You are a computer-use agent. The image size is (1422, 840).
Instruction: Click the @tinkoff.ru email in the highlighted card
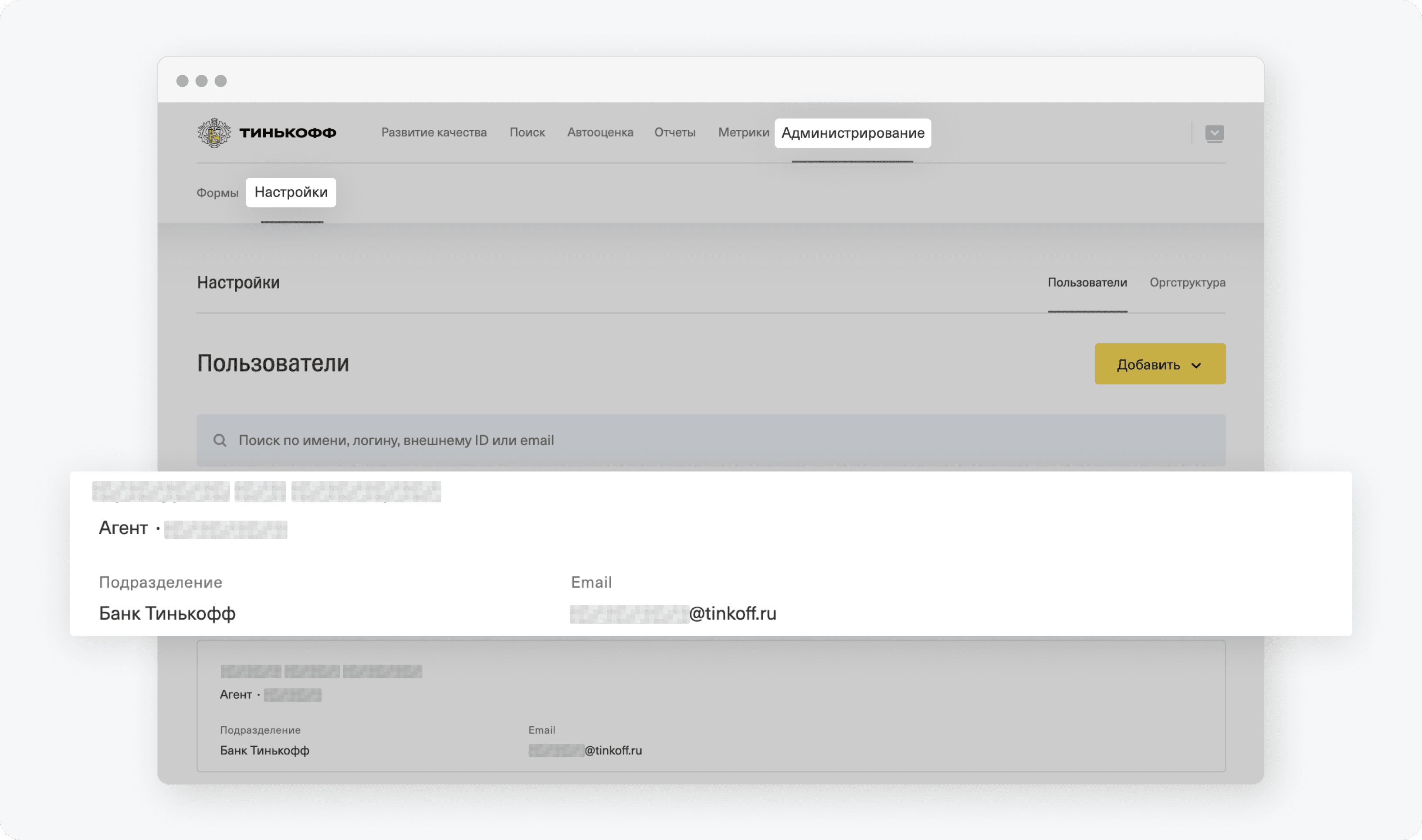pyautogui.click(x=732, y=613)
